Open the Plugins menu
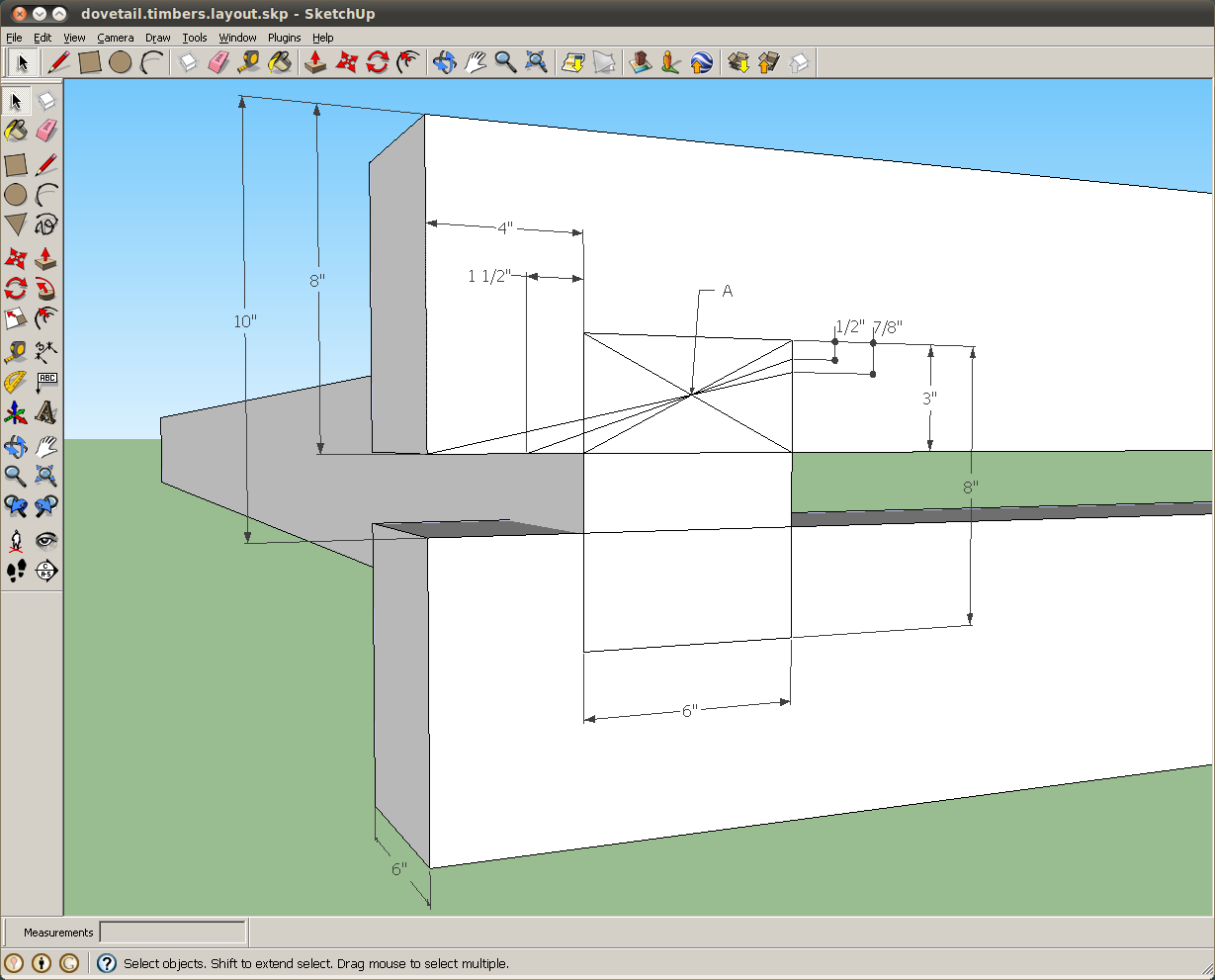 pos(284,37)
